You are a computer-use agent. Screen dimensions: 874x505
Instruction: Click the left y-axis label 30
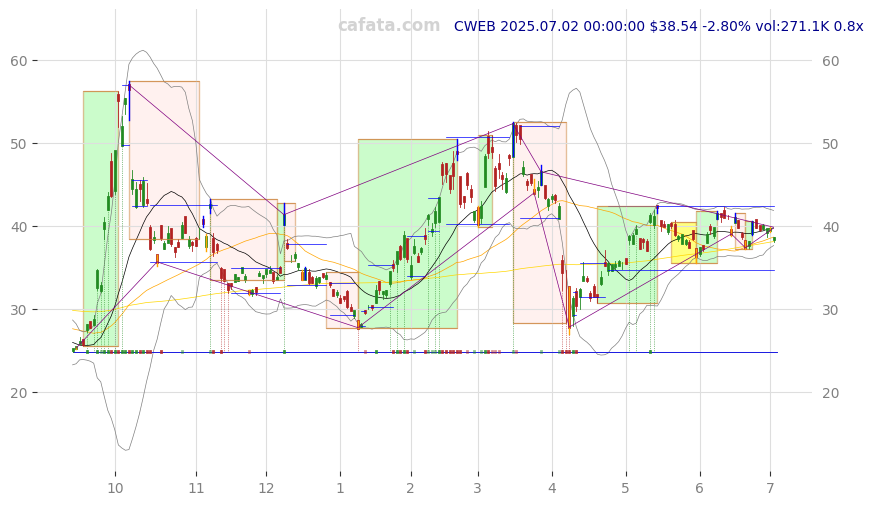tap(19, 310)
